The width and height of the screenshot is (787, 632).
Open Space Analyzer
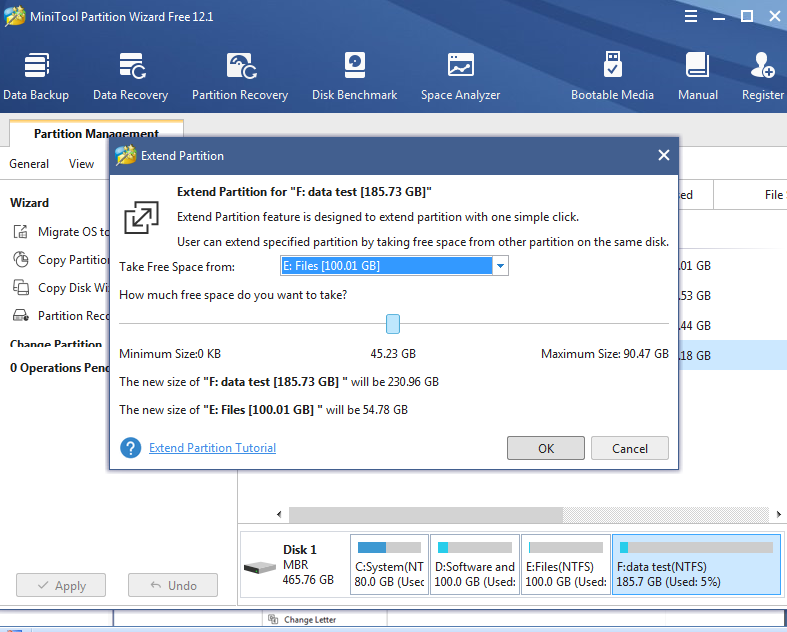[460, 76]
